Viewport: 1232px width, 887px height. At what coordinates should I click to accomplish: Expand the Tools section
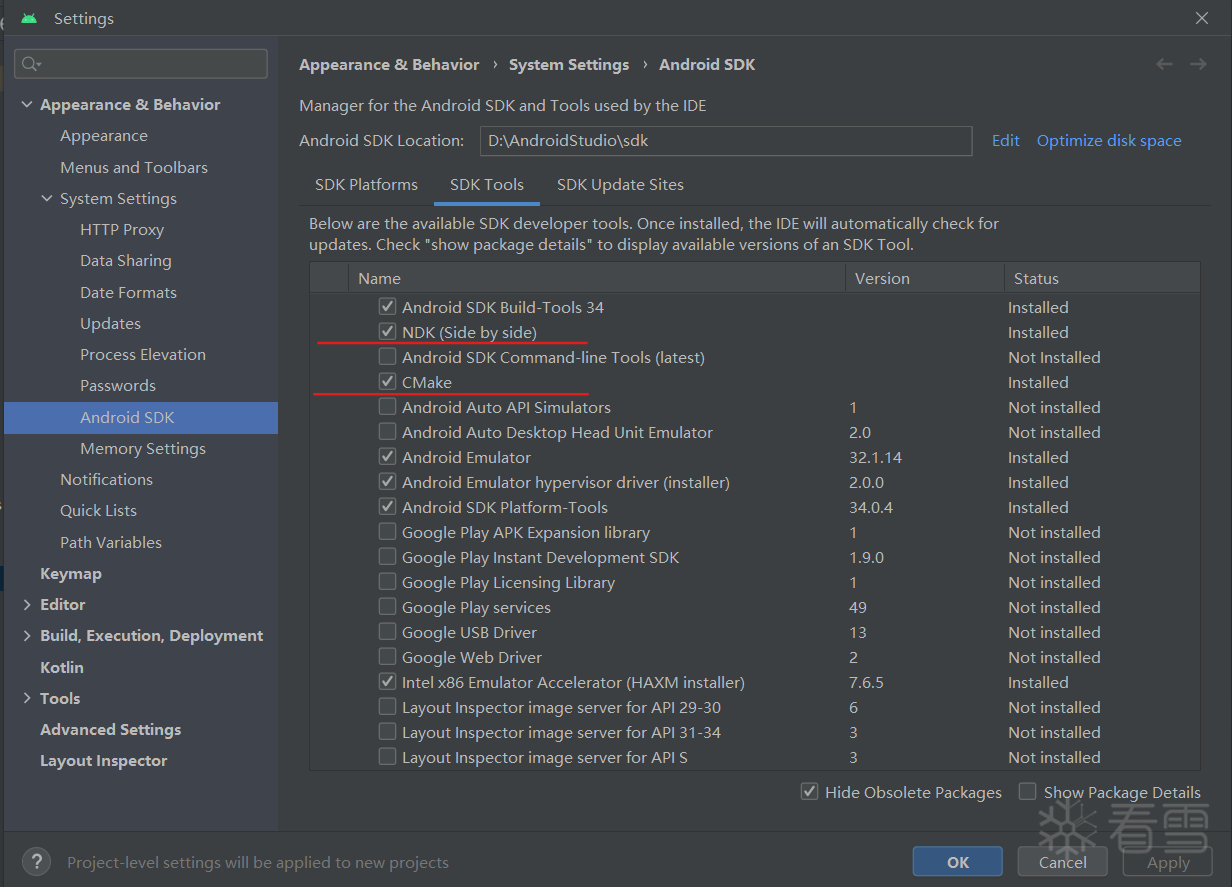(27, 699)
